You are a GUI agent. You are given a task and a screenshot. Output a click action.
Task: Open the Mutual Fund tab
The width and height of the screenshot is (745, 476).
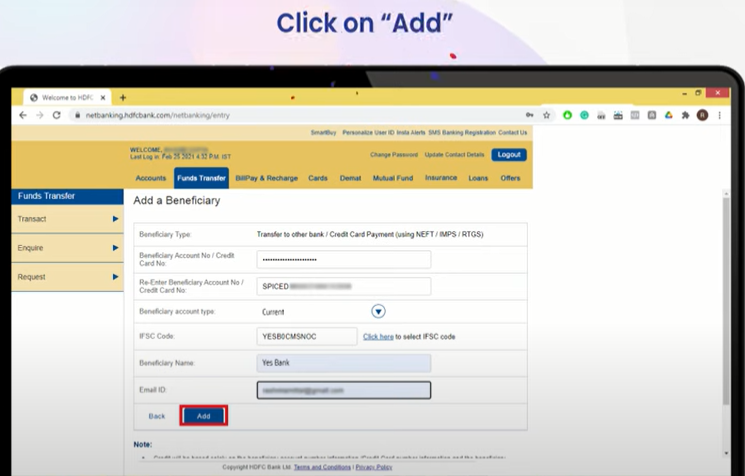coord(392,178)
